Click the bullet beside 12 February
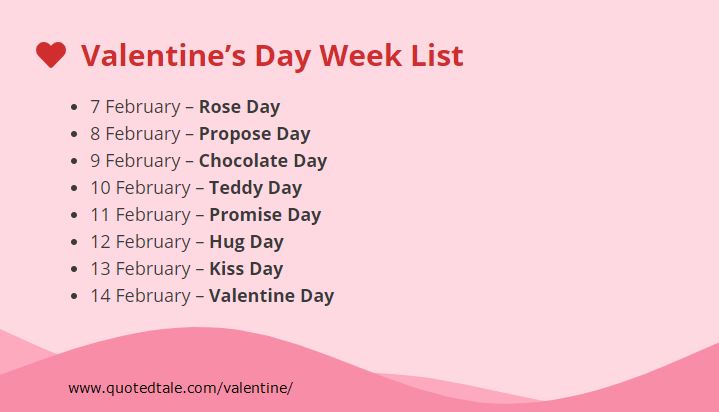 74,242
